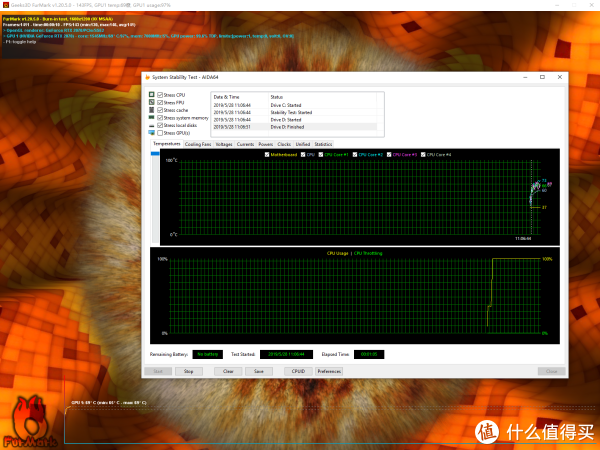The width and height of the screenshot is (600, 450).
Task: Select the Statistics tab
Action: 323,144
